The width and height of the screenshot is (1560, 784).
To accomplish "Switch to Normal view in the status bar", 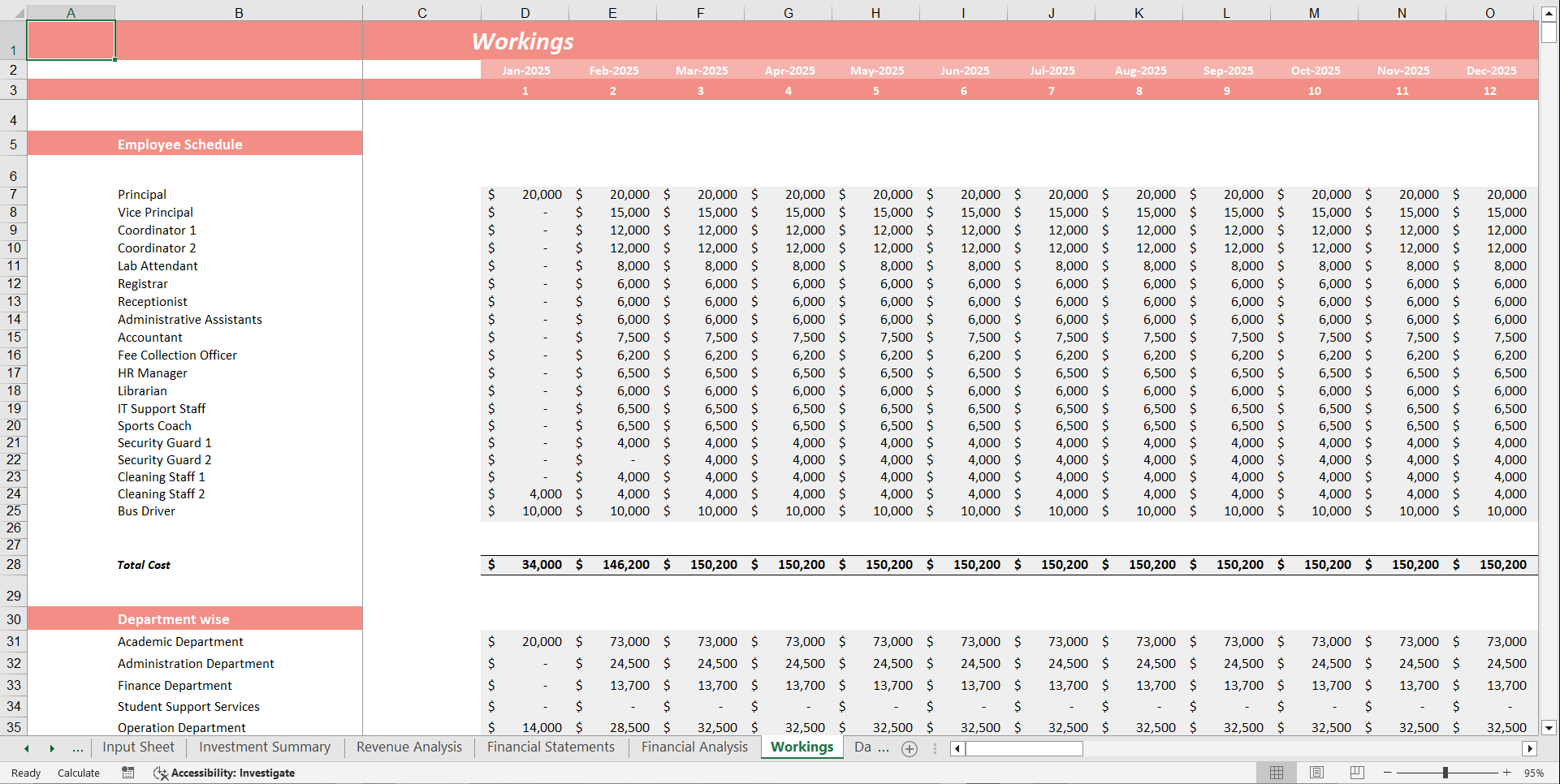I will pos(1276,773).
